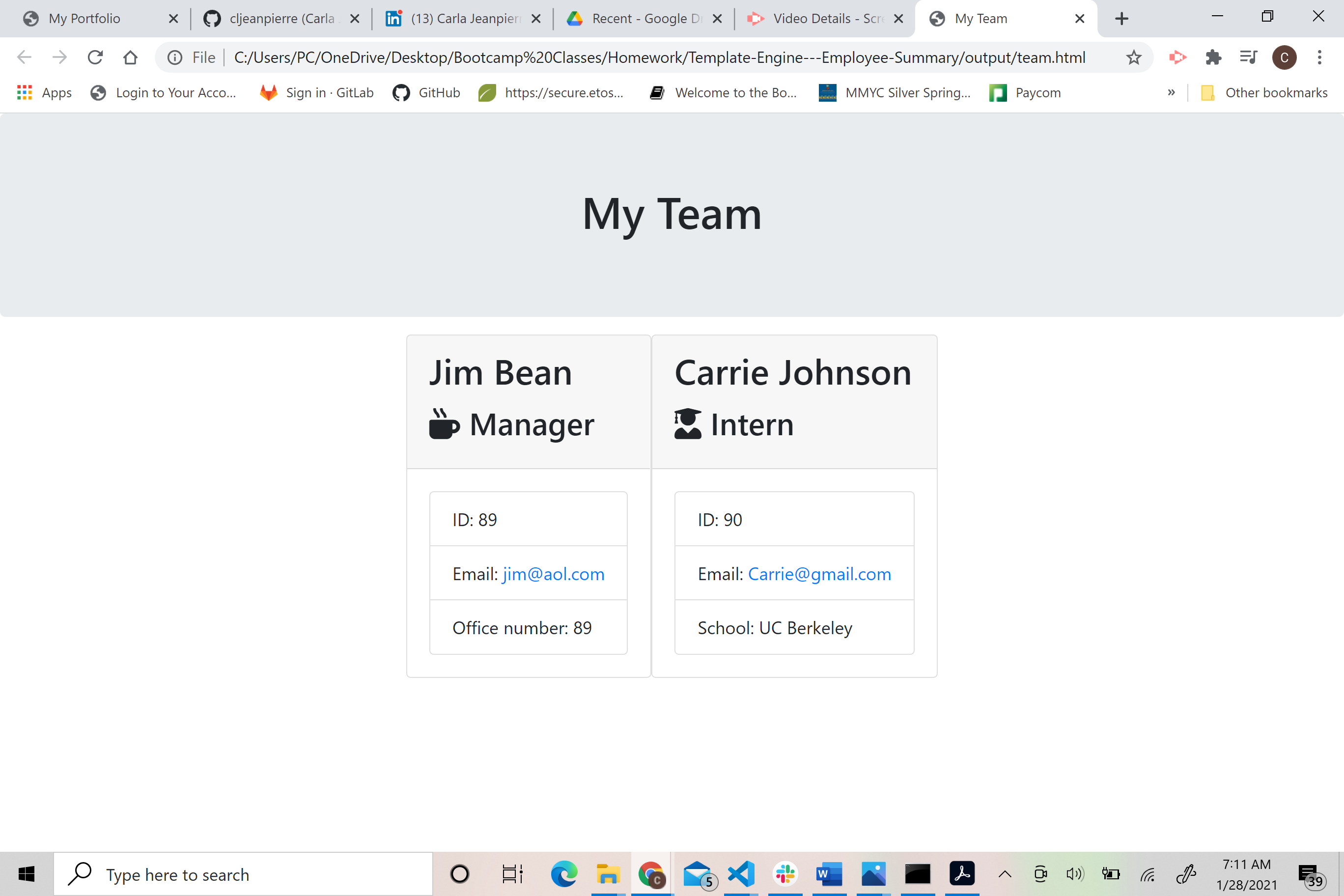Open the GitLab sign-in bookmark
This screenshot has width=1344, height=896.
[316, 92]
